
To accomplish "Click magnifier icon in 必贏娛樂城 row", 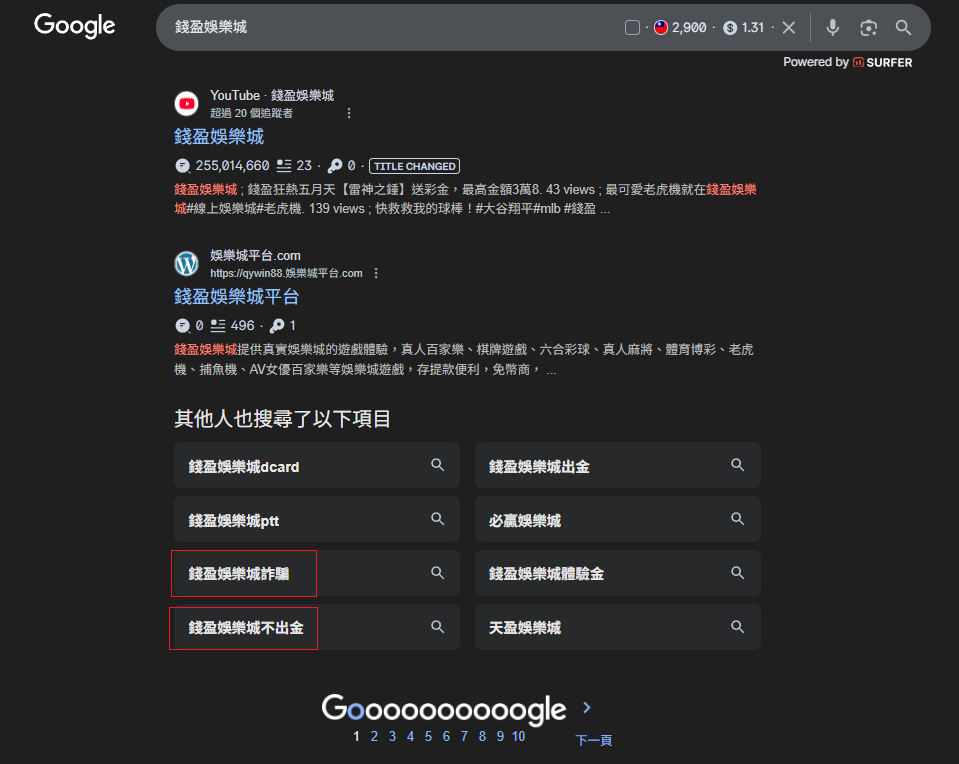I will point(738,519).
